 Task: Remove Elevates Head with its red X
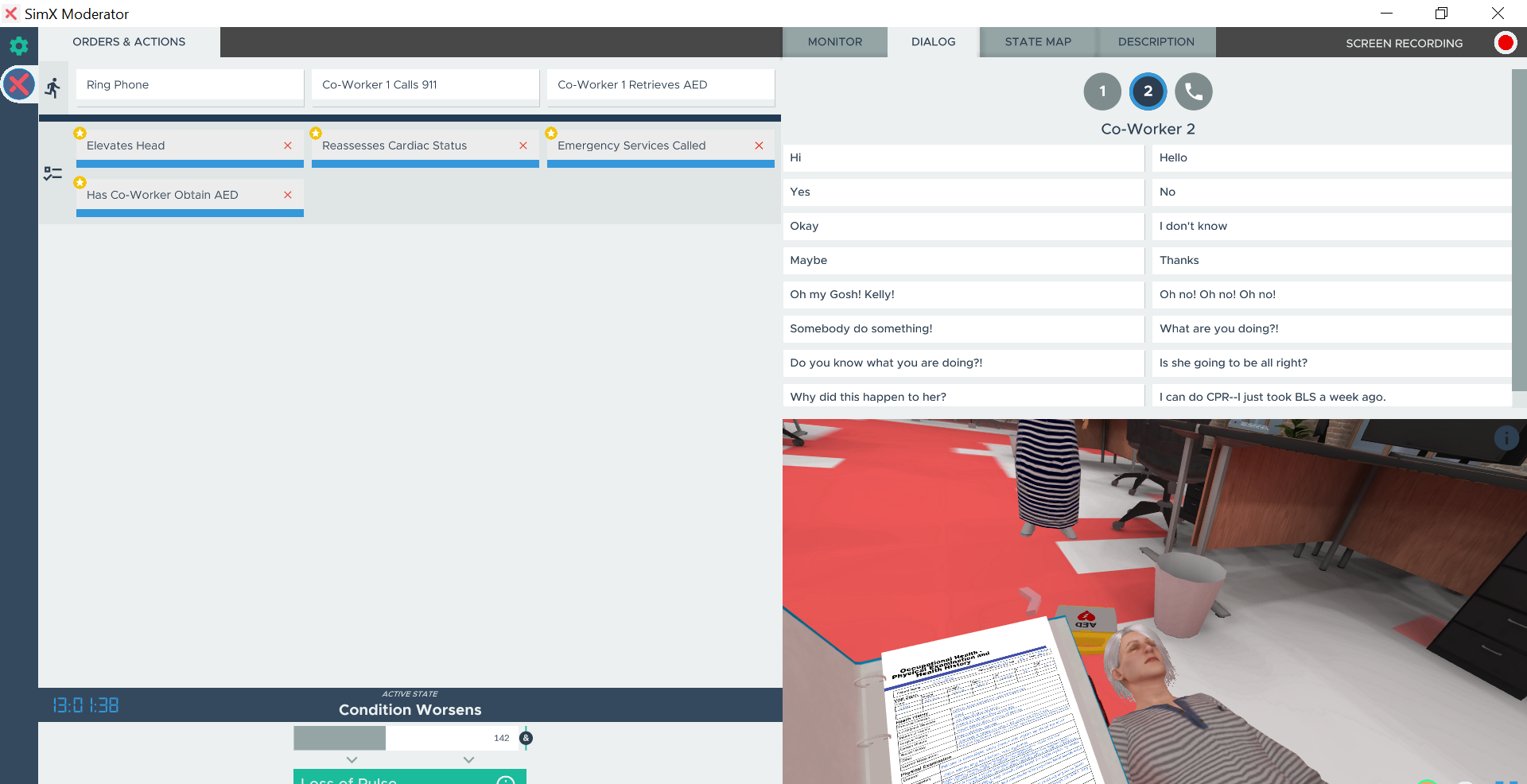[x=288, y=146]
